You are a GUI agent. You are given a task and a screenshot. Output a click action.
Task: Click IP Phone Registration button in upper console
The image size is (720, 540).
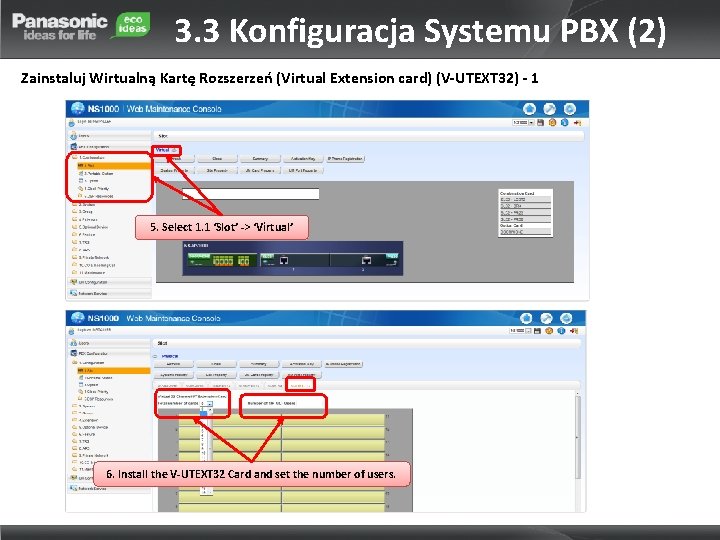click(345, 158)
